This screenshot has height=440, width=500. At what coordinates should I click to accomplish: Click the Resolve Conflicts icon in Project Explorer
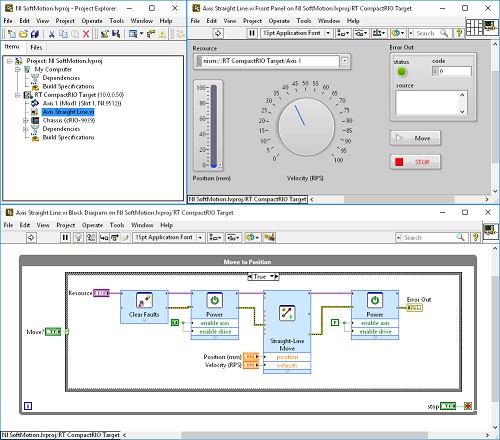tap(162, 34)
